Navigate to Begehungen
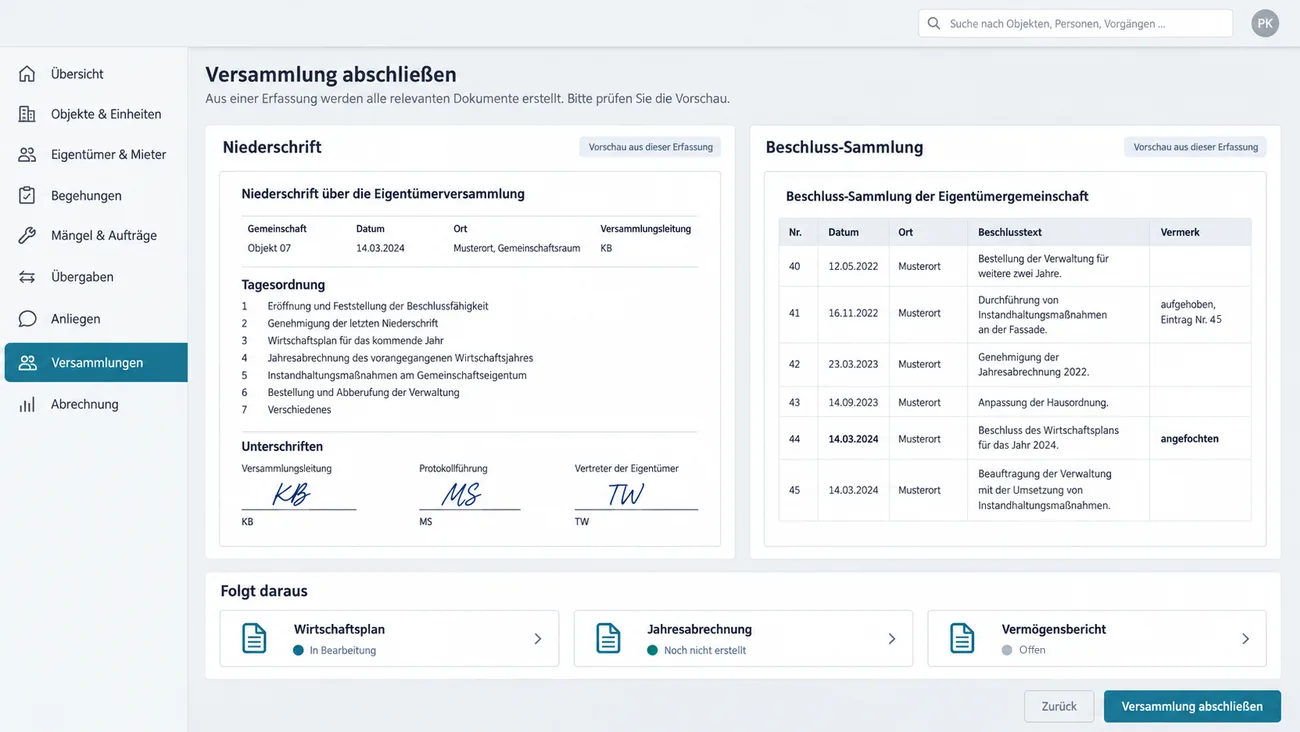The height and width of the screenshot is (732, 1300). click(x=95, y=195)
